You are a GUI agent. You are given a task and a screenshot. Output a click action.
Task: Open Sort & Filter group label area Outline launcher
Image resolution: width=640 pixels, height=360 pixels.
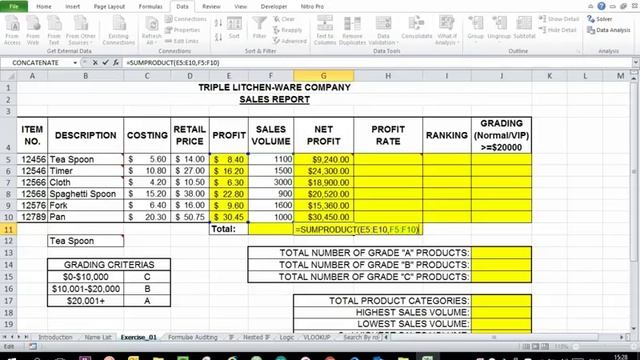tap(578, 51)
